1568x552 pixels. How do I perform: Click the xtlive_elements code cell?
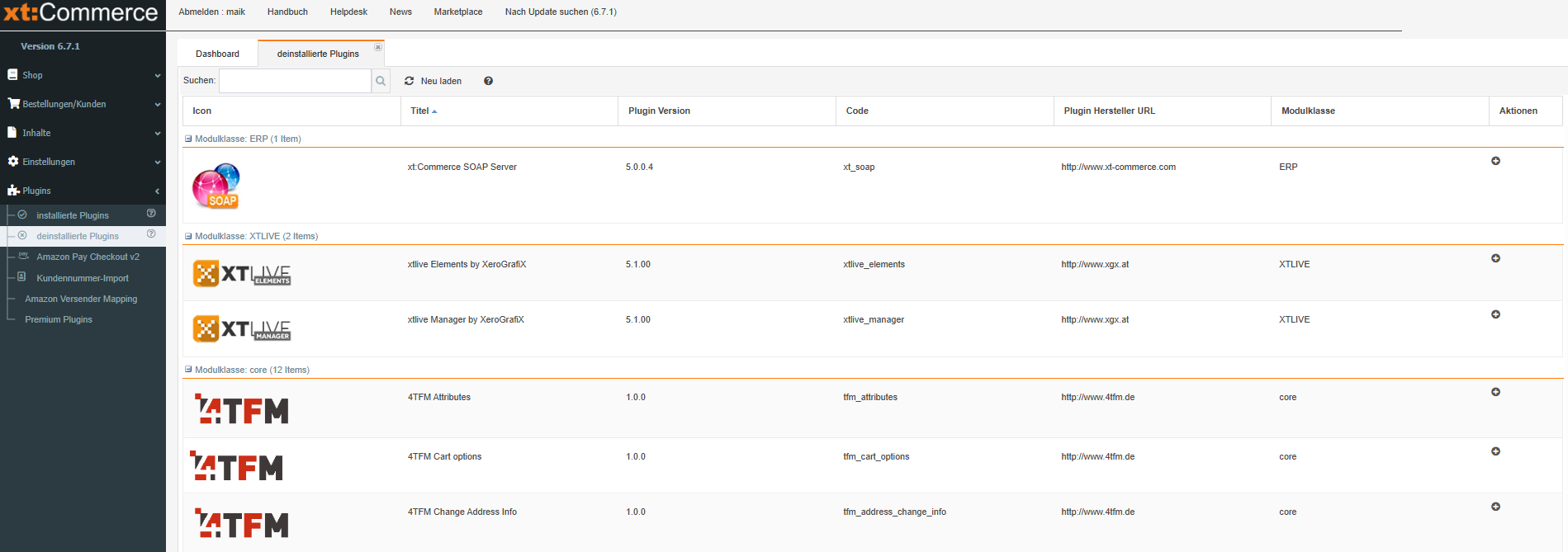[874, 264]
